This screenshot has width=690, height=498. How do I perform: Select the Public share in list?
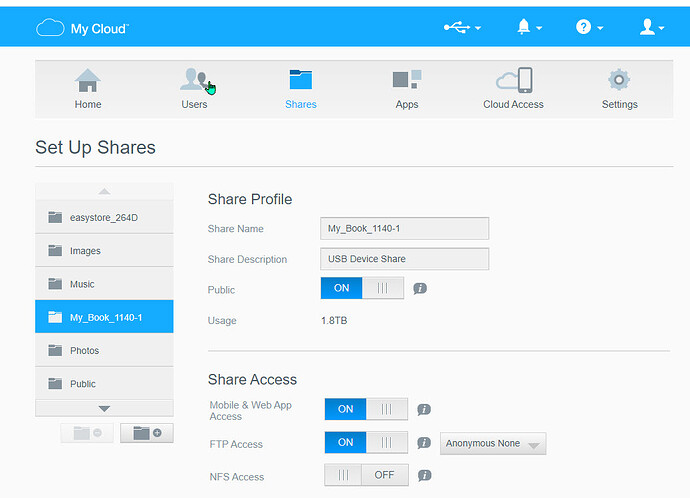pos(104,384)
